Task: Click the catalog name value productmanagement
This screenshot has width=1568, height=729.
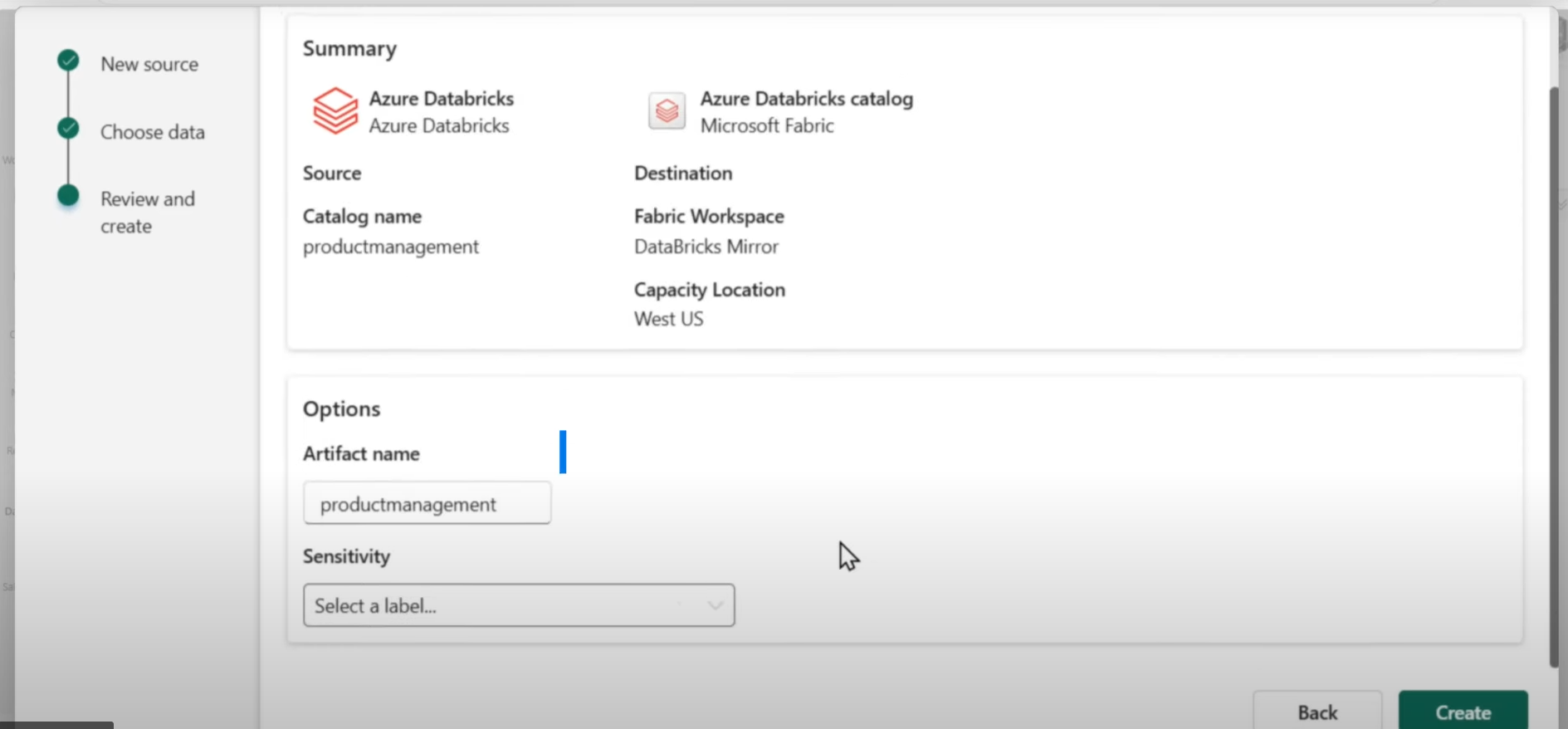Action: 391,247
